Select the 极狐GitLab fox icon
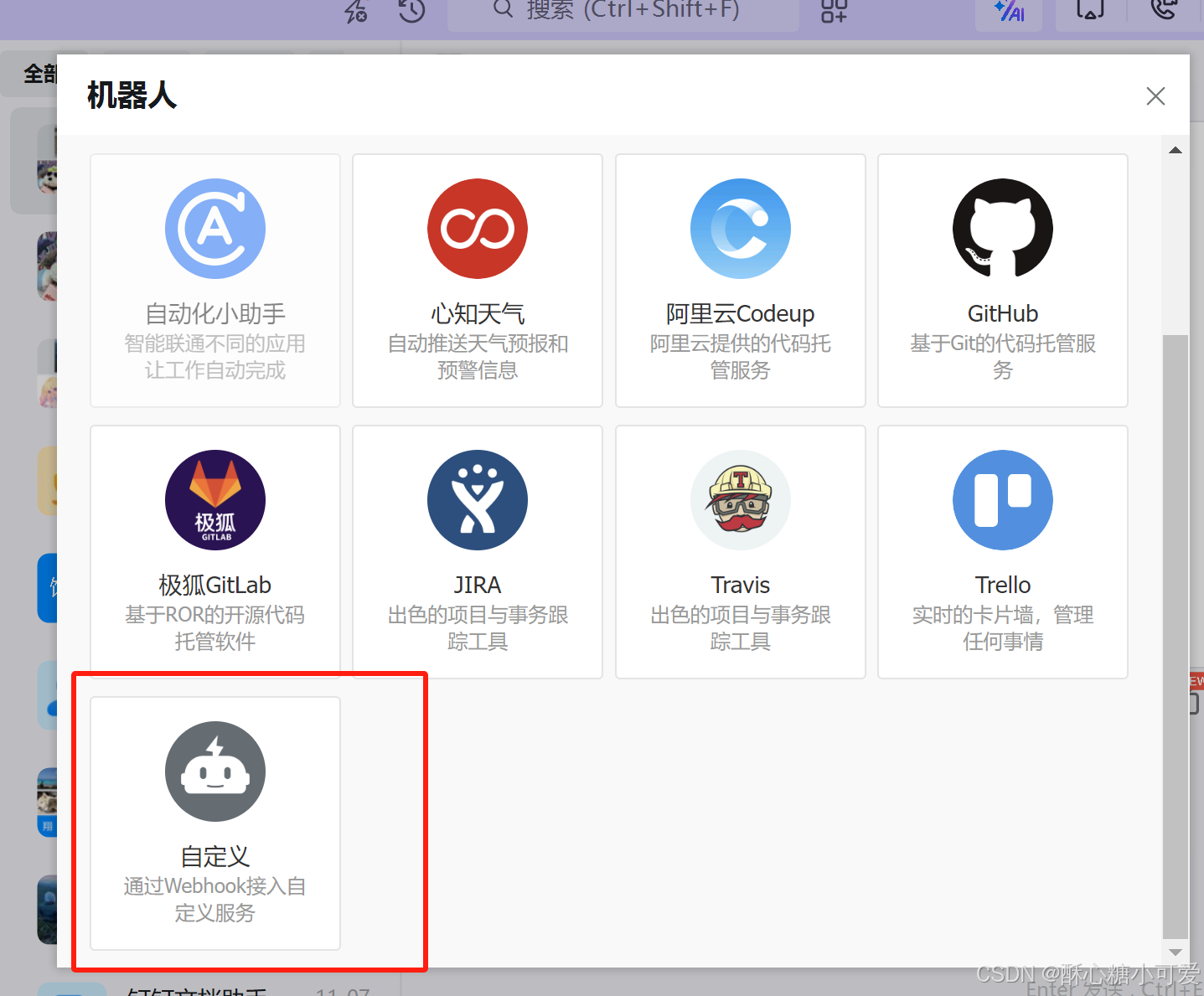The height and width of the screenshot is (996, 1204). [x=215, y=500]
